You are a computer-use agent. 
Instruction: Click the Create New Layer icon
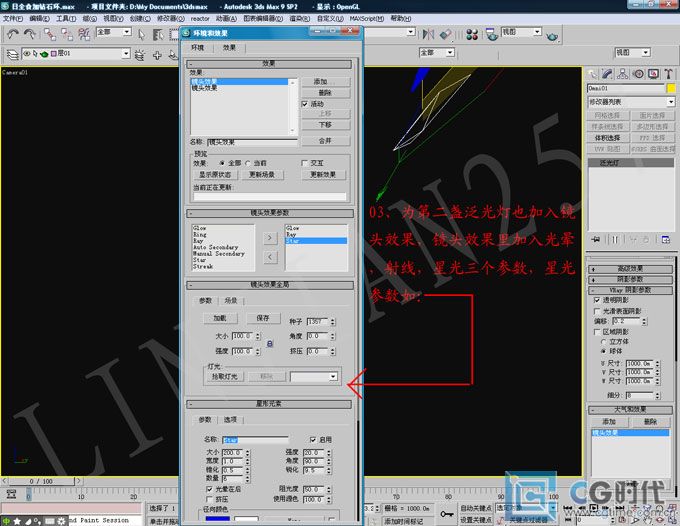coord(140,55)
